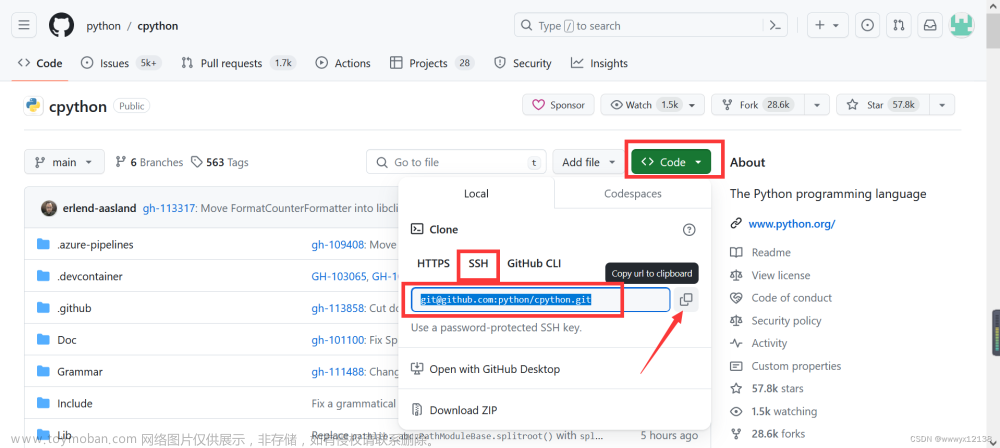Viewport: 1000px width, 448px height.
Task: Expand the Fork options dropdown arrow
Action: 817,105
